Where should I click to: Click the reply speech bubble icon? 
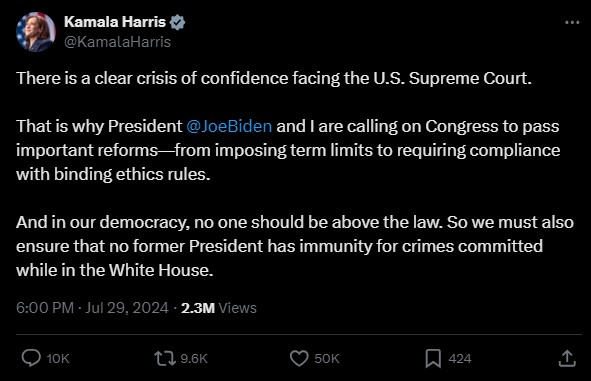coord(31,358)
